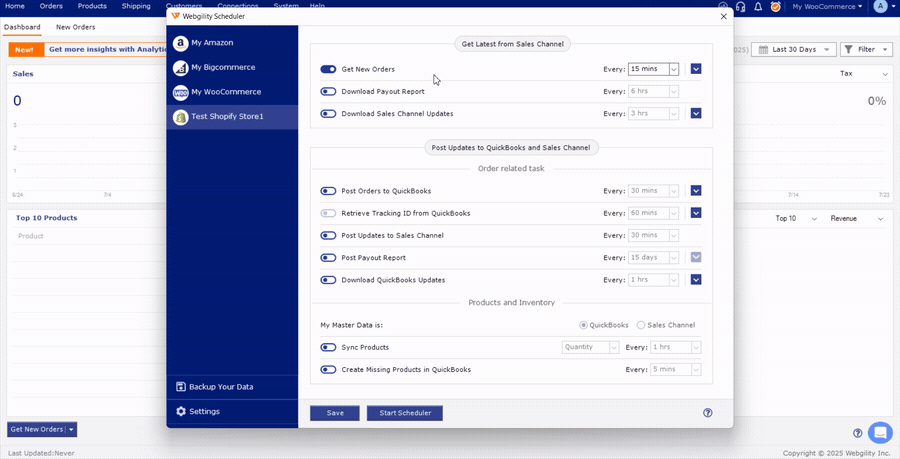Expand Download QuickBooks Updates options arrow

pos(696,280)
